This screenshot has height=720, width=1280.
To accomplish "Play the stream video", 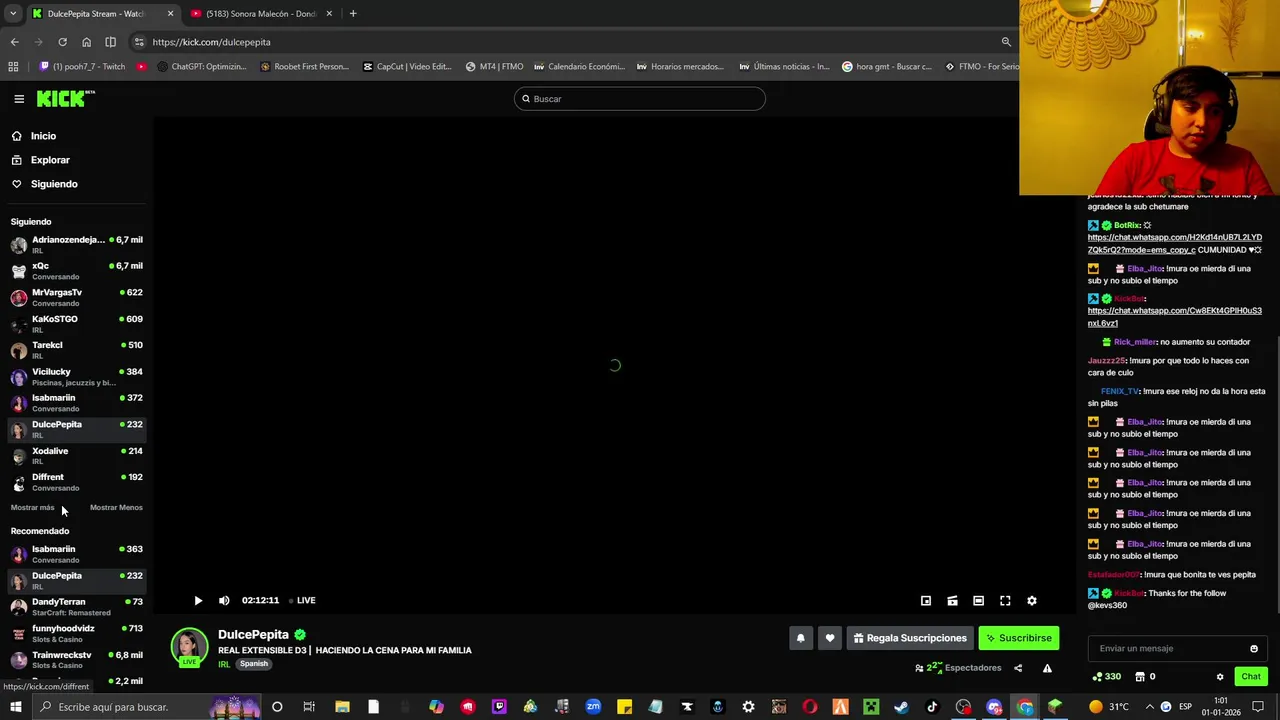I will tap(198, 601).
